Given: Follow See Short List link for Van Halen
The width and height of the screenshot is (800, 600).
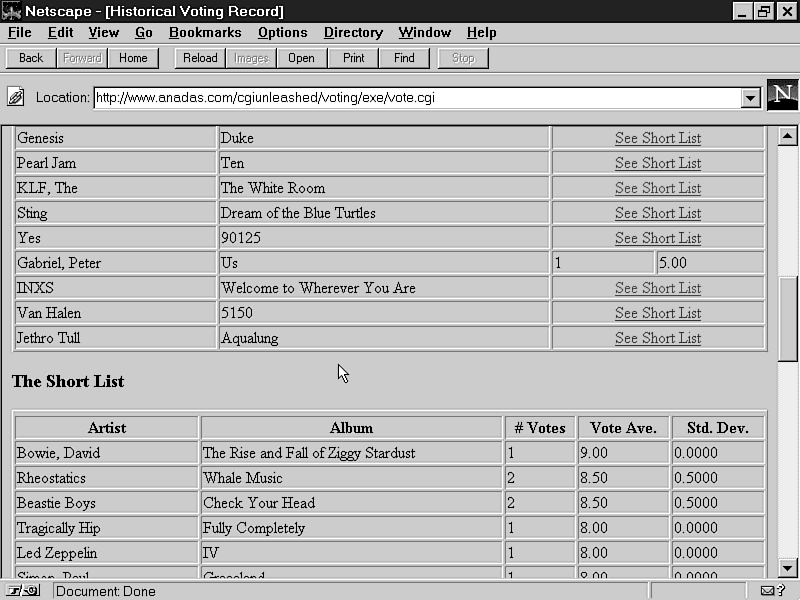Looking at the screenshot, I should tap(658, 313).
